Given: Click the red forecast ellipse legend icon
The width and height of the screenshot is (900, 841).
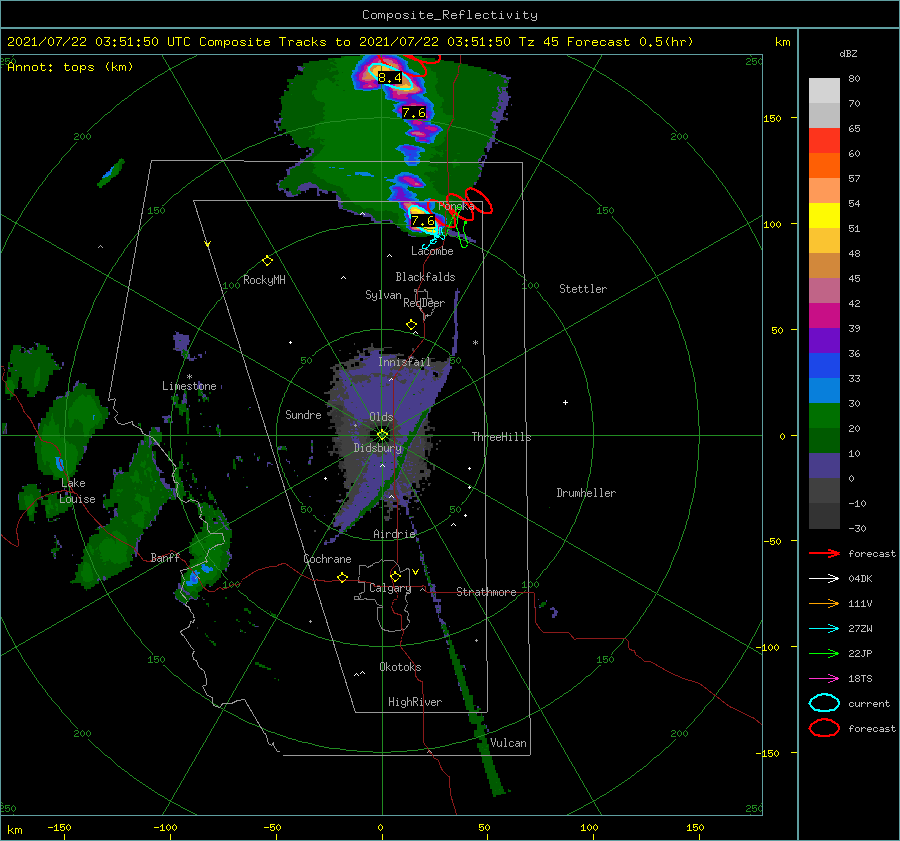Looking at the screenshot, I should click(x=824, y=728).
